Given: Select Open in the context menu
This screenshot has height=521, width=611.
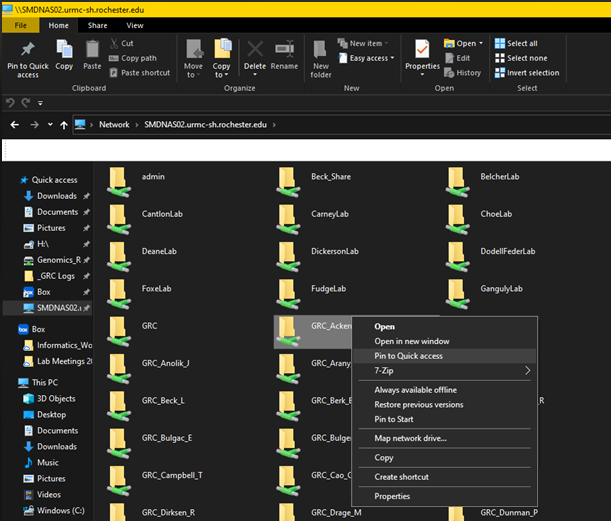Looking at the screenshot, I should (x=444, y=327).
